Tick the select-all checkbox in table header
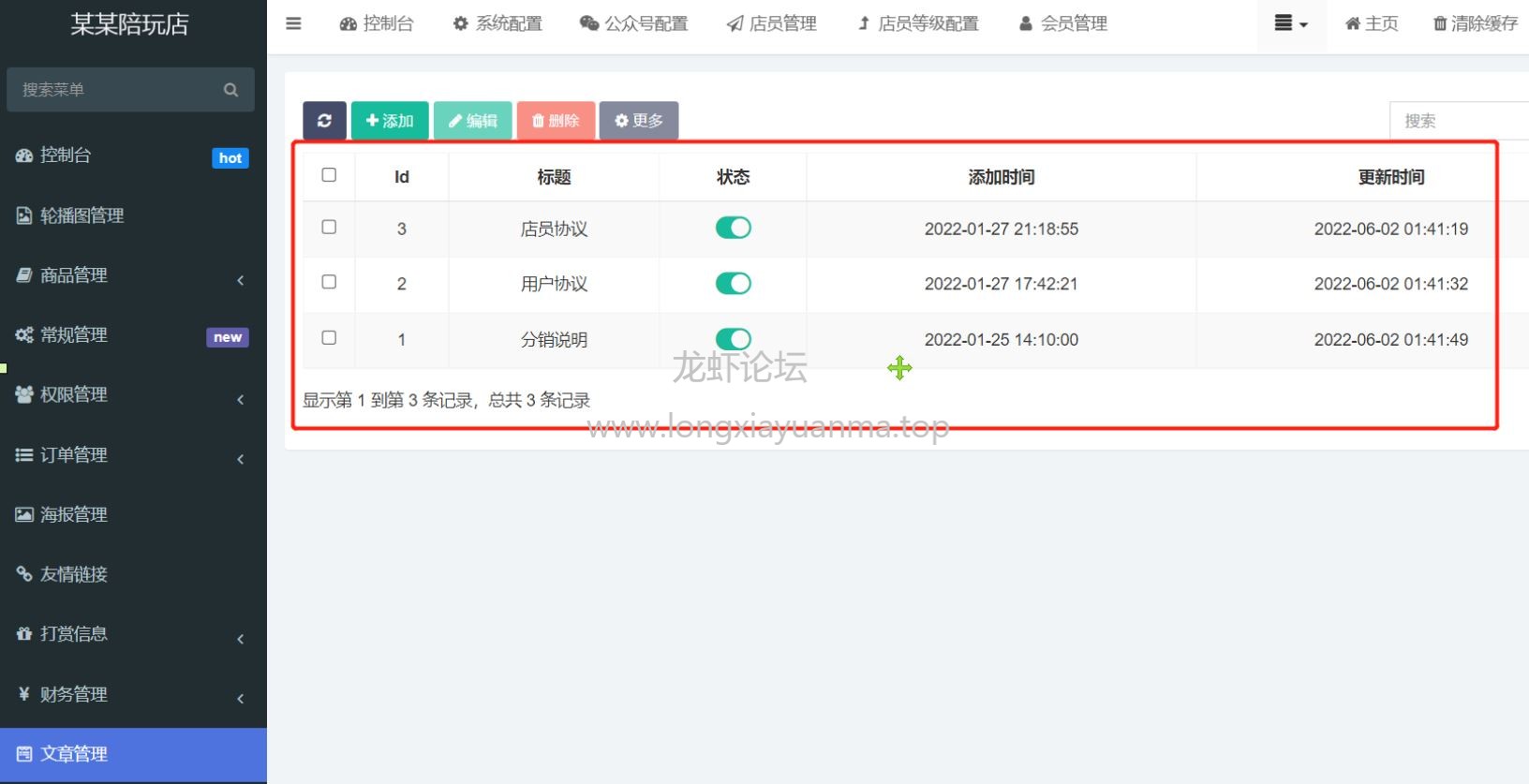 coord(329,175)
